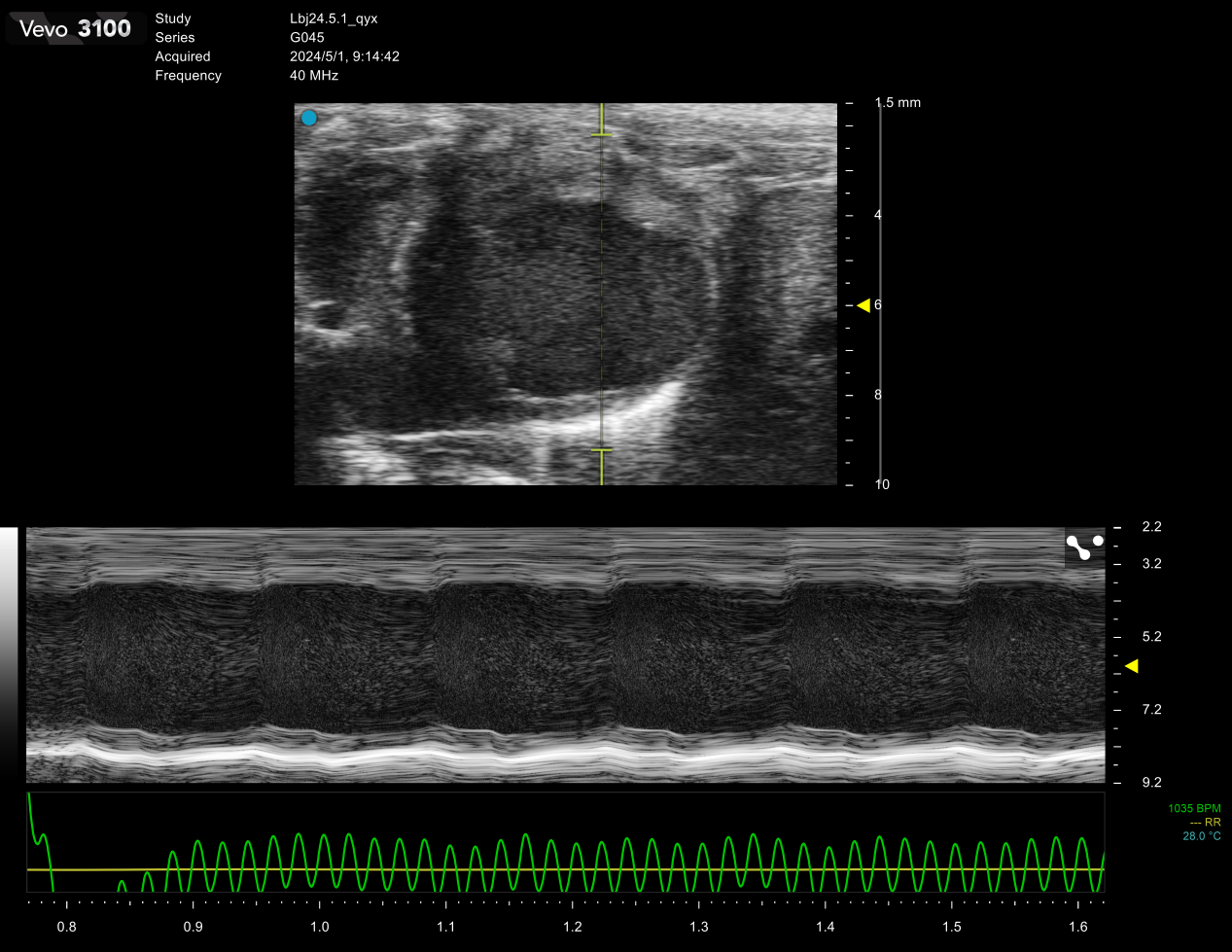Click the 40 MHz frequency value
Viewport: 1232px width, 952px height.
tap(314, 76)
